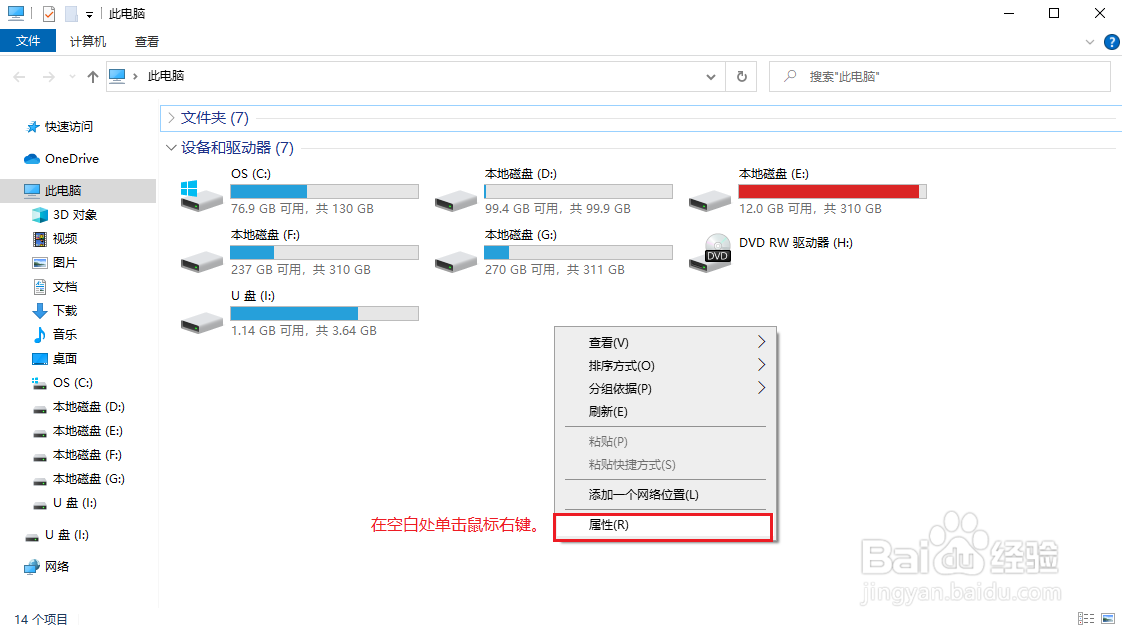Click the refresh icon beside address bar

pyautogui.click(x=741, y=76)
